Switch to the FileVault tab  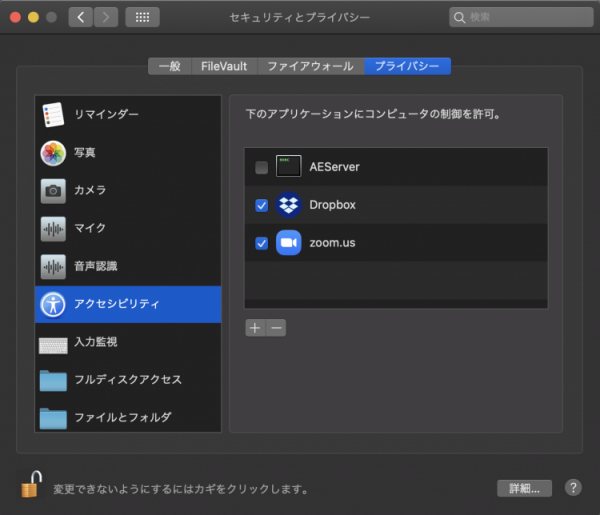[224, 66]
